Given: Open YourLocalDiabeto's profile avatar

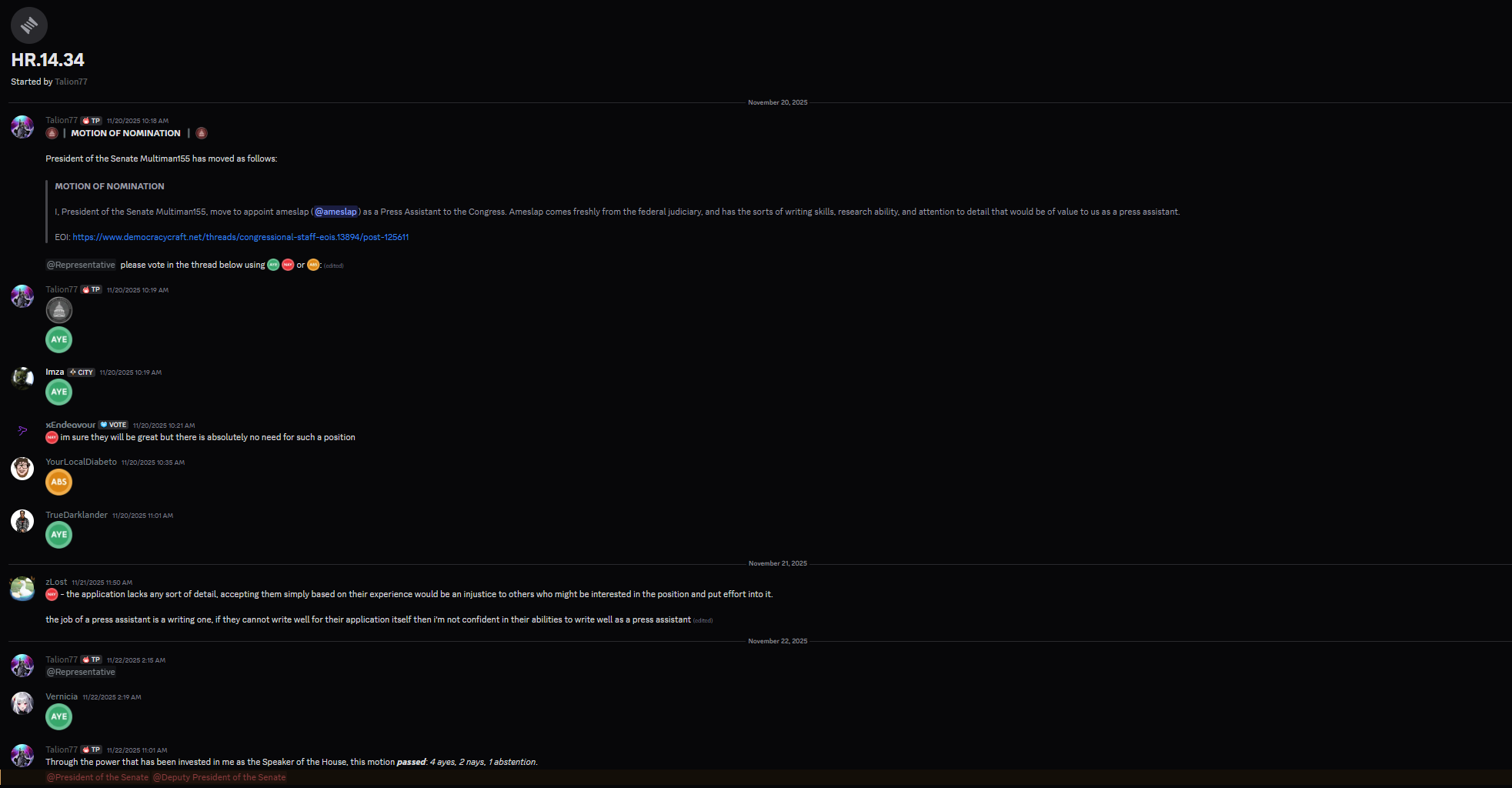Looking at the screenshot, I should click(x=22, y=468).
